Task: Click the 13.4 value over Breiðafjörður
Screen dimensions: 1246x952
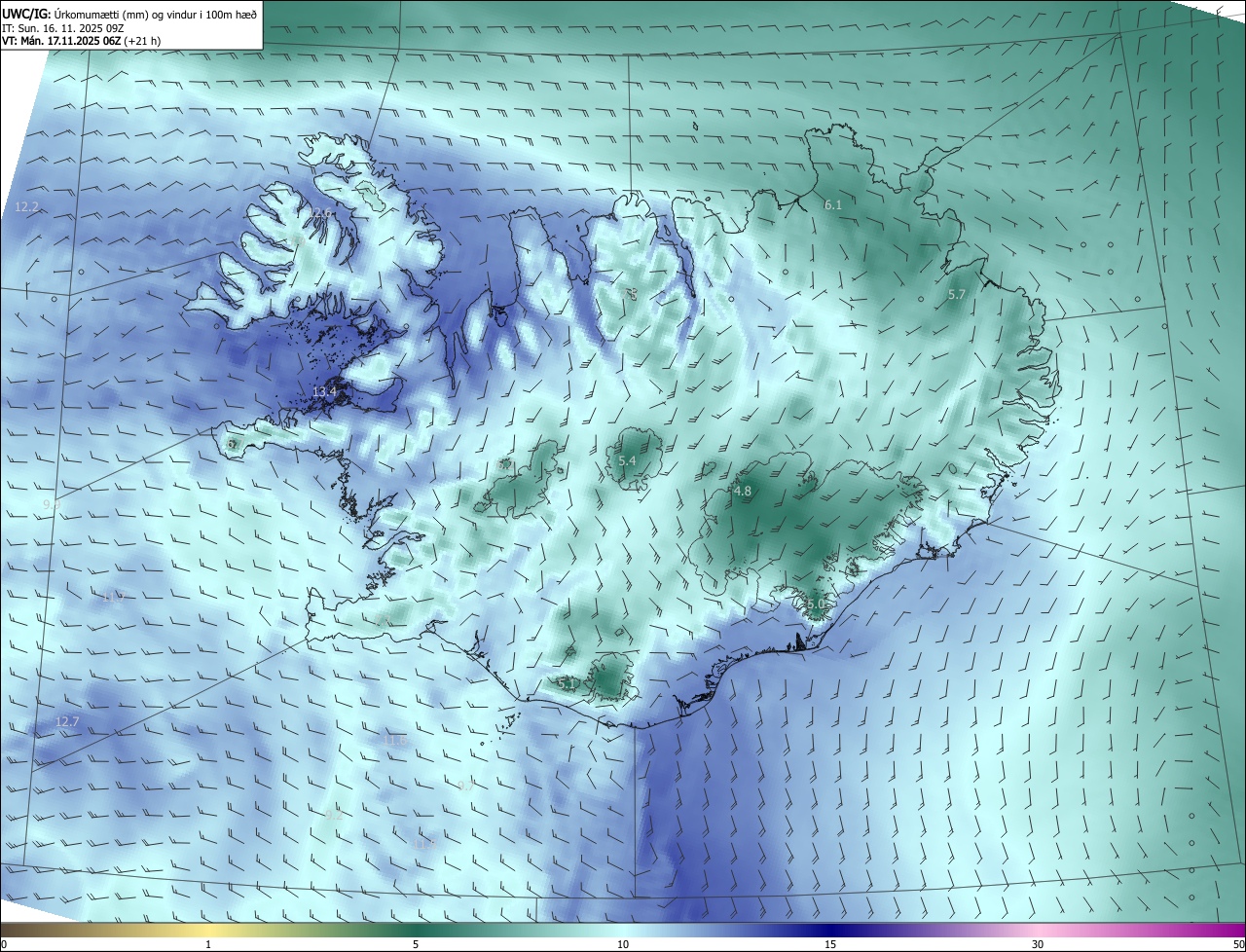Action: (324, 392)
